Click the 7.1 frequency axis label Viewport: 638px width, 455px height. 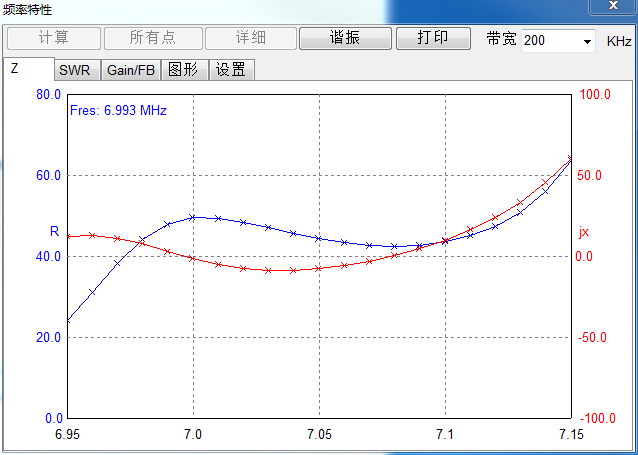445,434
